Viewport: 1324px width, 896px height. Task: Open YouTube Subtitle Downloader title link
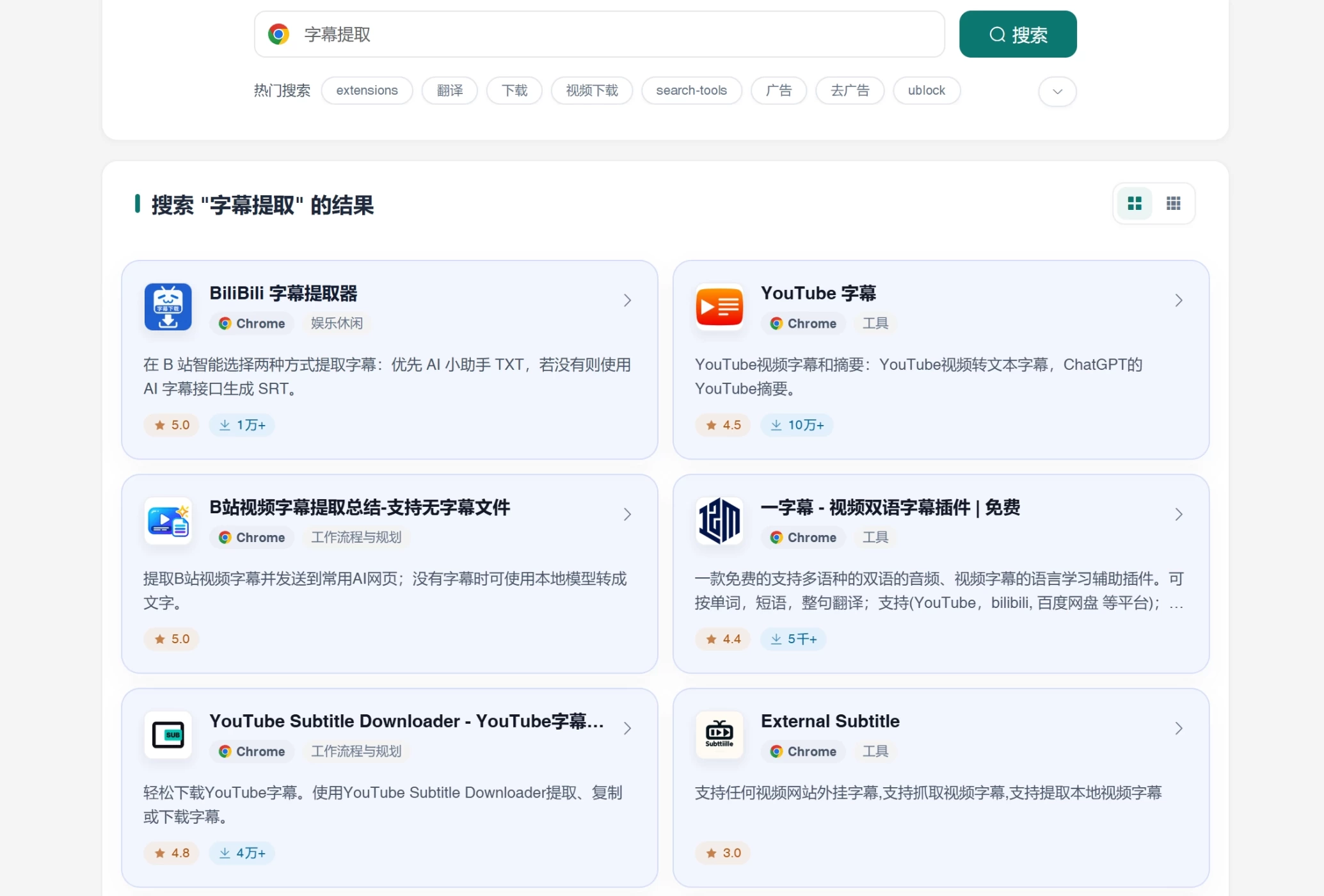(406, 721)
